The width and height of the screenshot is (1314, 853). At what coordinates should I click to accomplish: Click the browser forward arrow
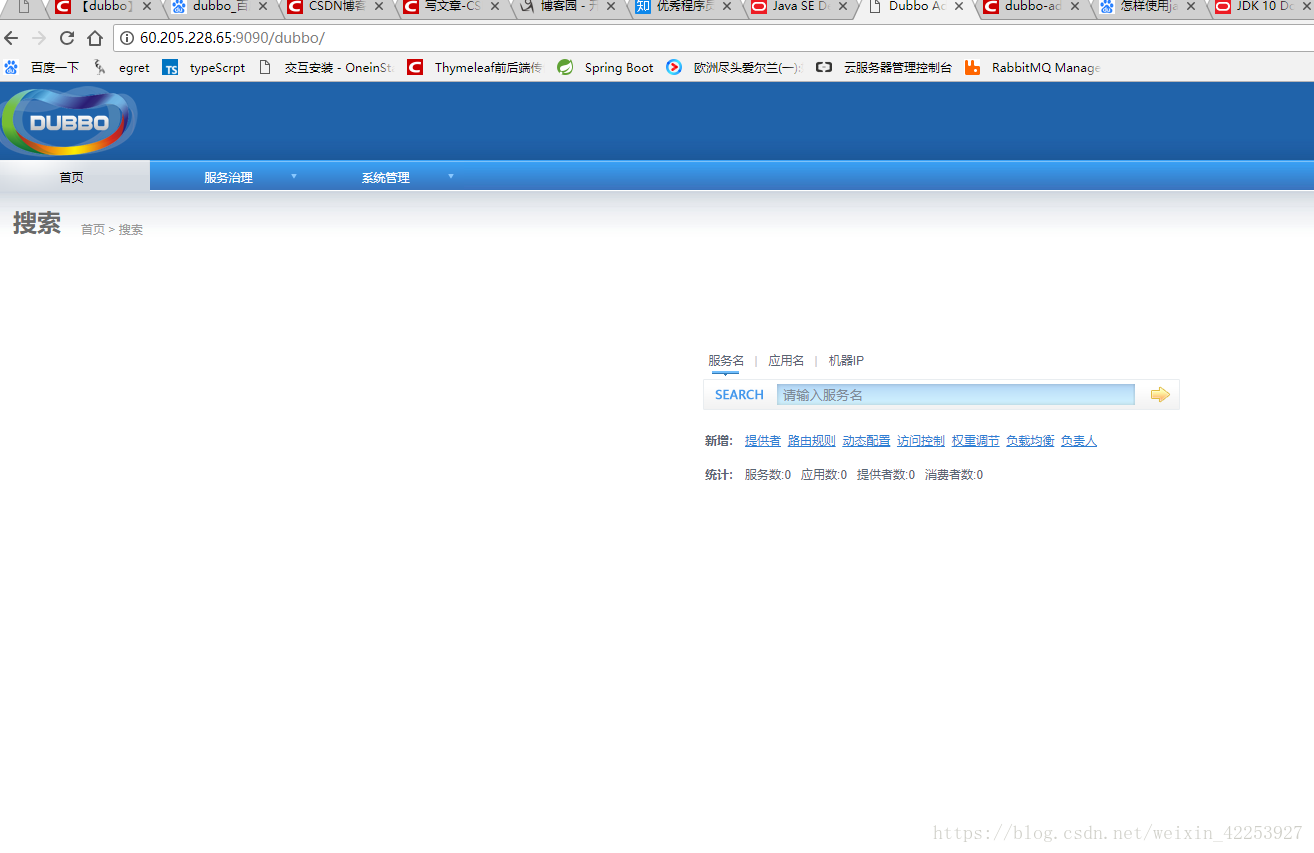coord(39,39)
